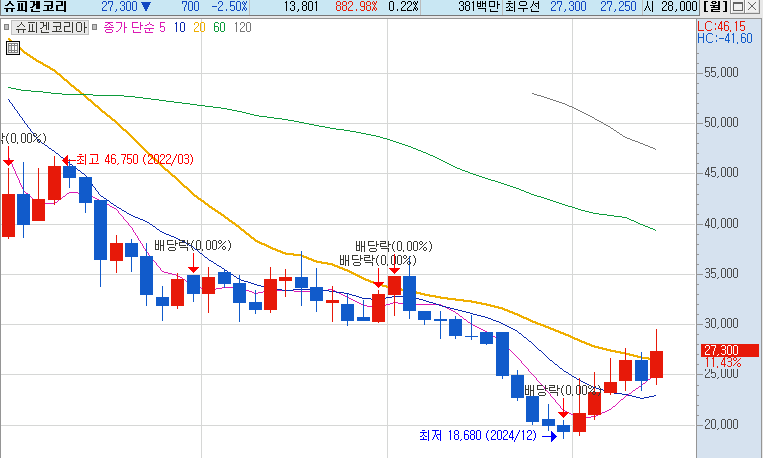Click the leftmost red 배당락 arrow at chart edge
763x458 pixels.
(8, 156)
